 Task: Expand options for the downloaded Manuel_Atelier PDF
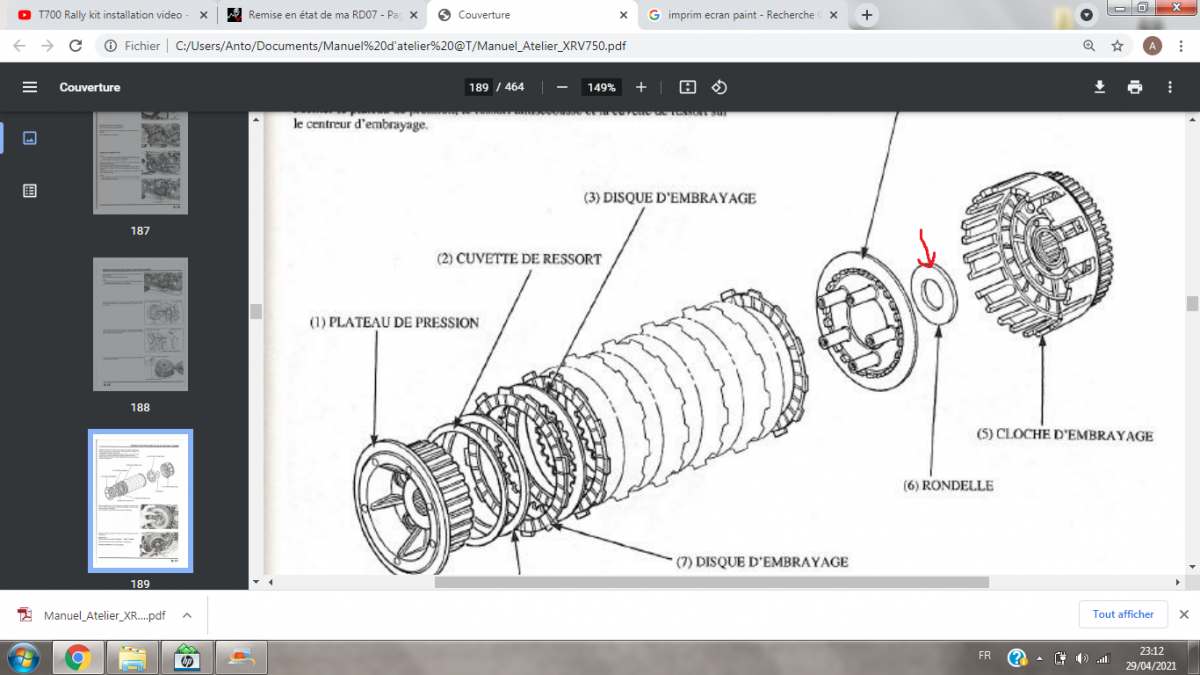tap(187, 615)
